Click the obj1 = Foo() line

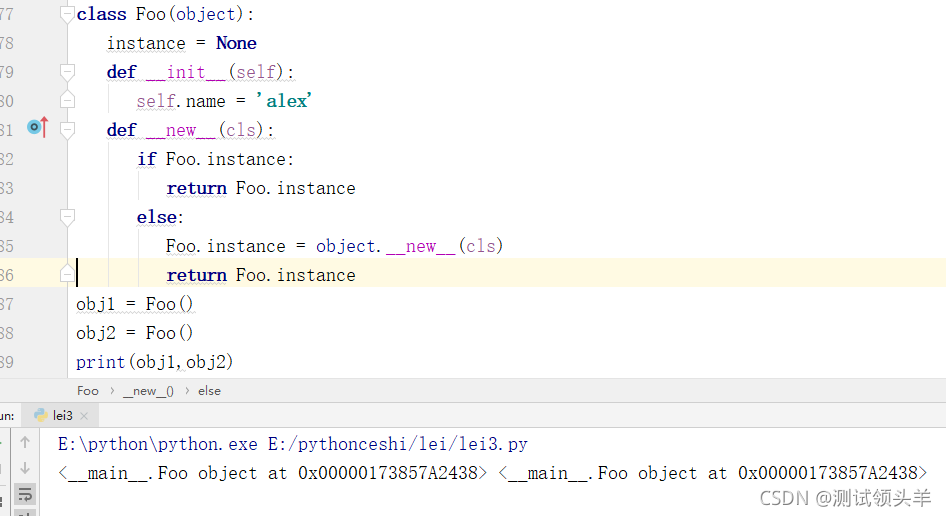(134, 304)
